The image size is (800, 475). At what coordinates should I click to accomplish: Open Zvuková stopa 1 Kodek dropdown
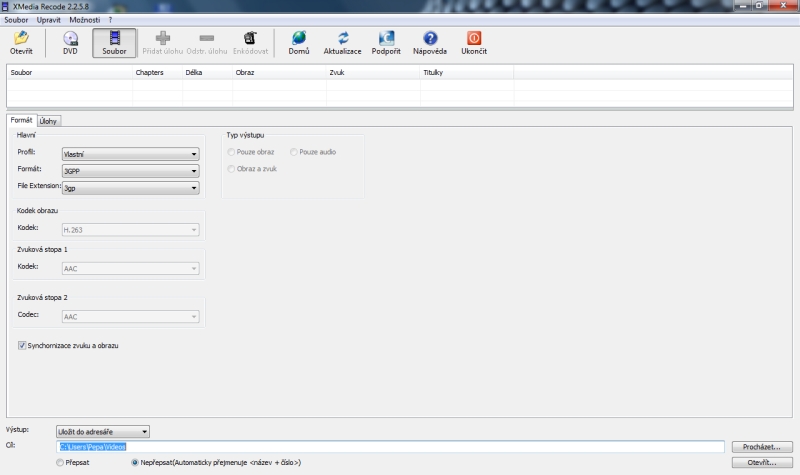pos(131,268)
